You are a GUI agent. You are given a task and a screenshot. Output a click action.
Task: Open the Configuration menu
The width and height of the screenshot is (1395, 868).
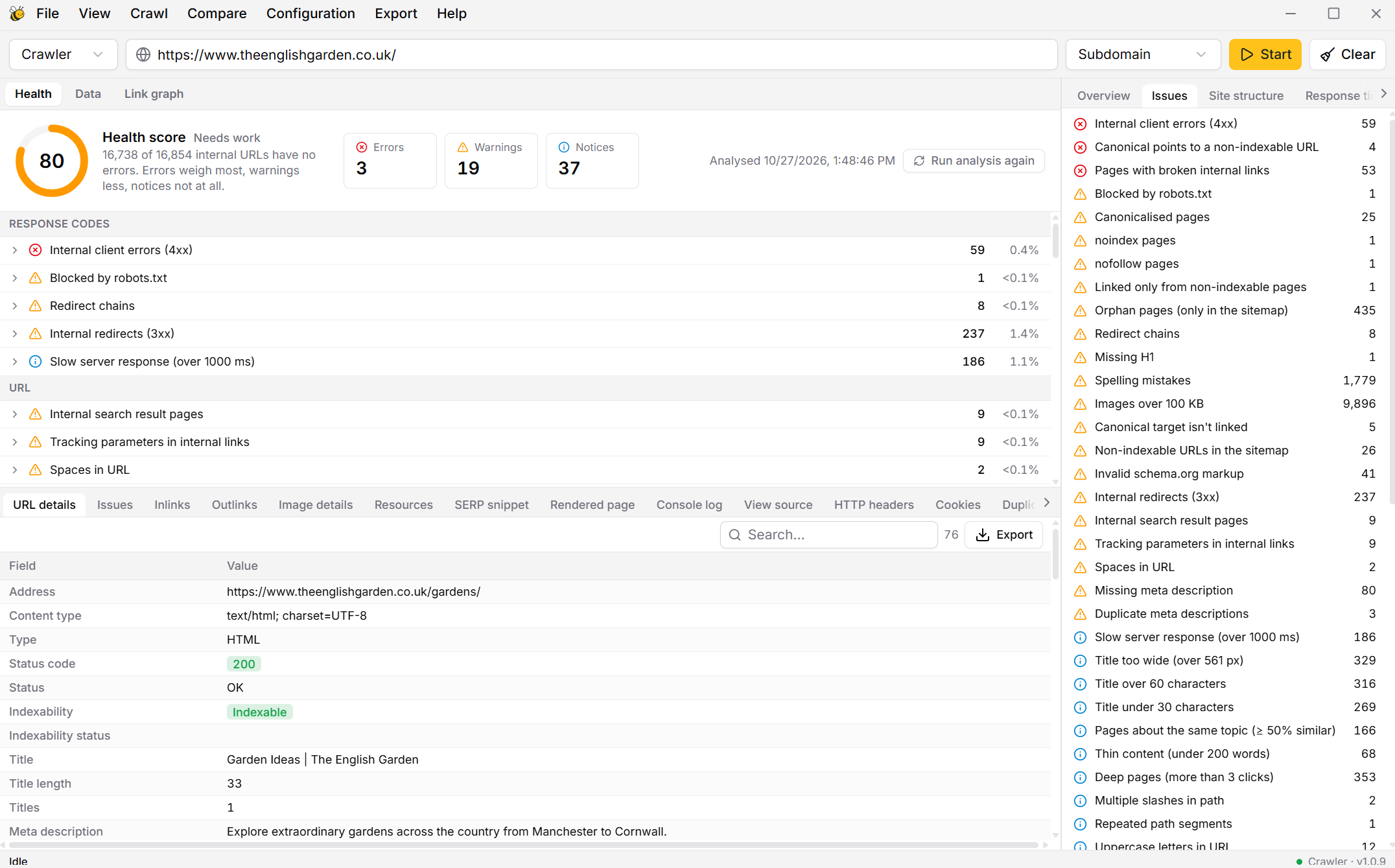(311, 14)
